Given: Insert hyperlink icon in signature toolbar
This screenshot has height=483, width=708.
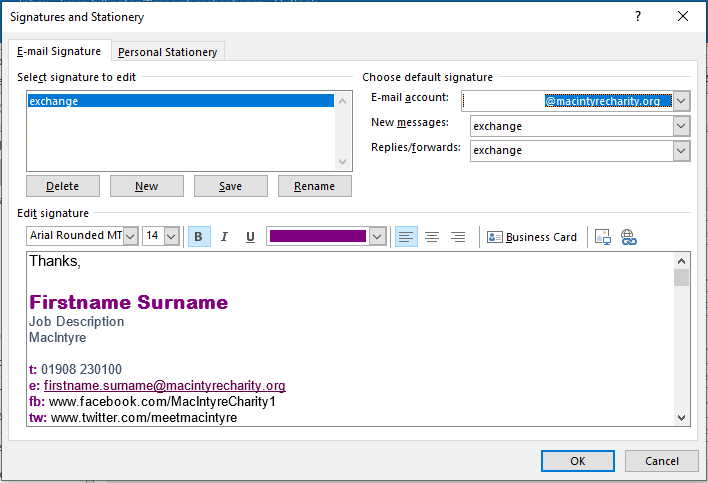Looking at the screenshot, I should tap(628, 237).
